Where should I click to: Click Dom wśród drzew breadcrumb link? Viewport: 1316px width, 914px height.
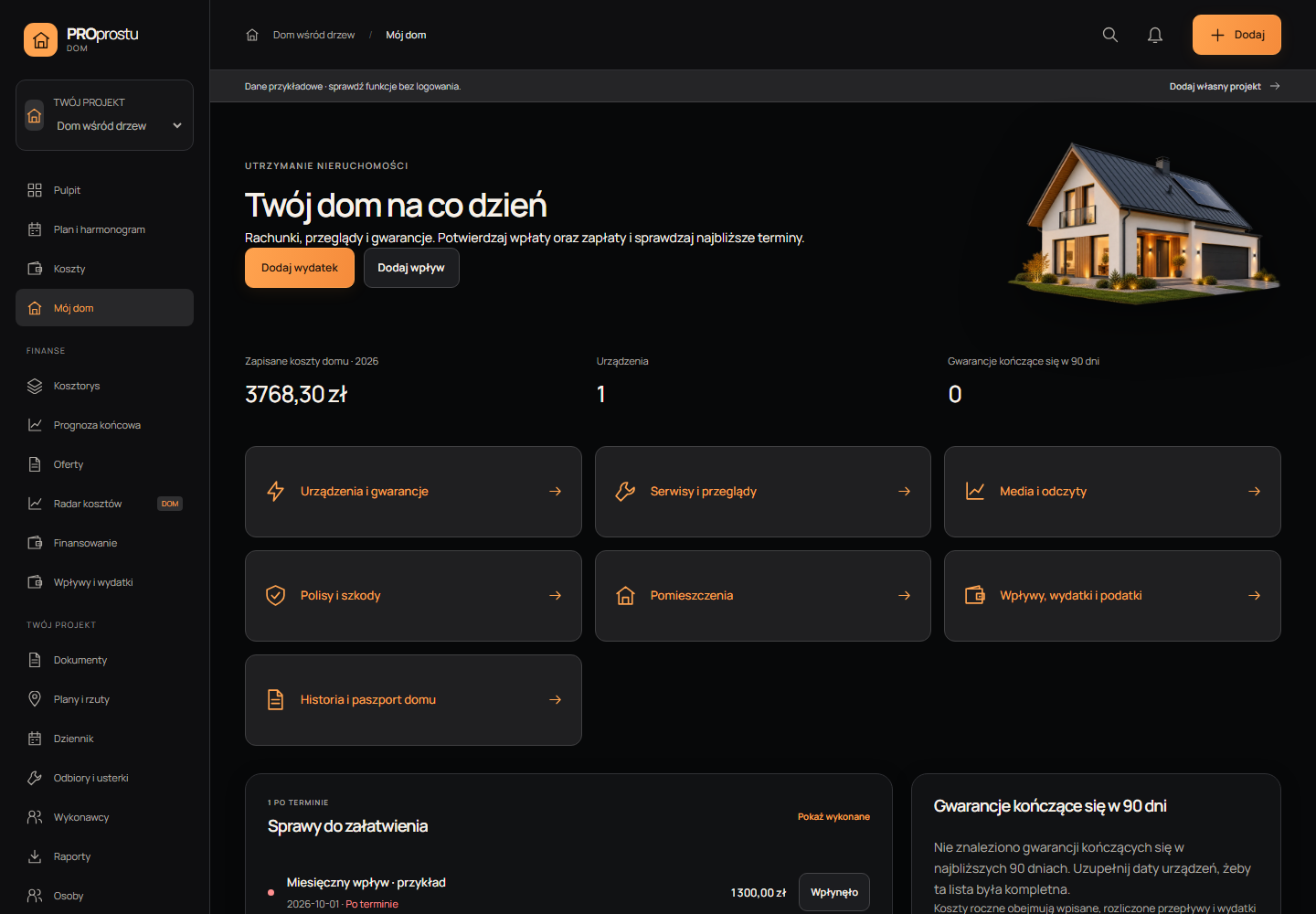click(x=313, y=35)
